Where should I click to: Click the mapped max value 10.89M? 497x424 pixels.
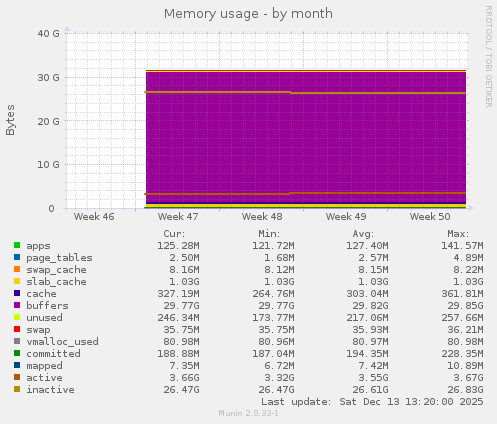point(465,366)
